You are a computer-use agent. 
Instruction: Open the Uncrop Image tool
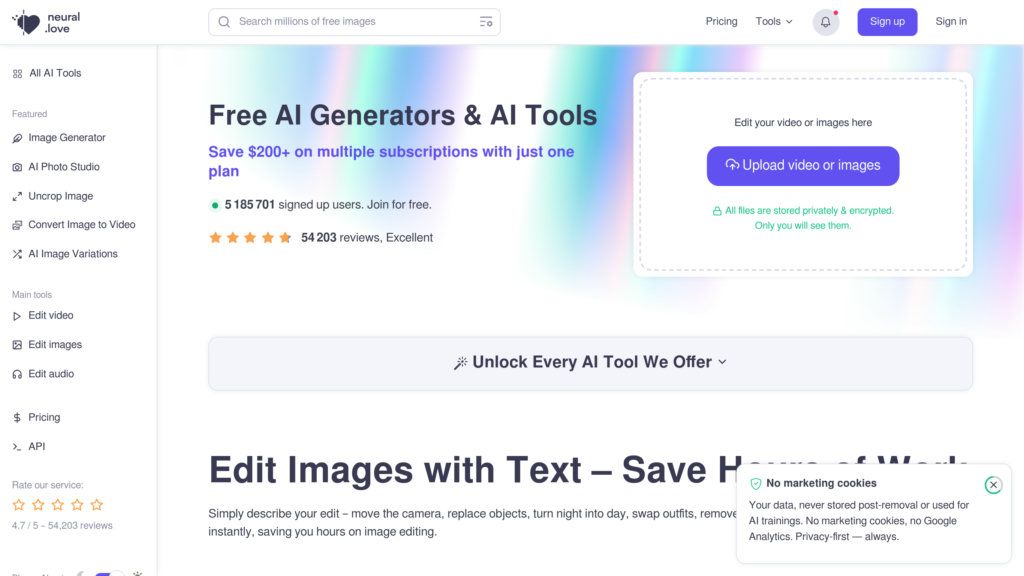click(x=61, y=196)
